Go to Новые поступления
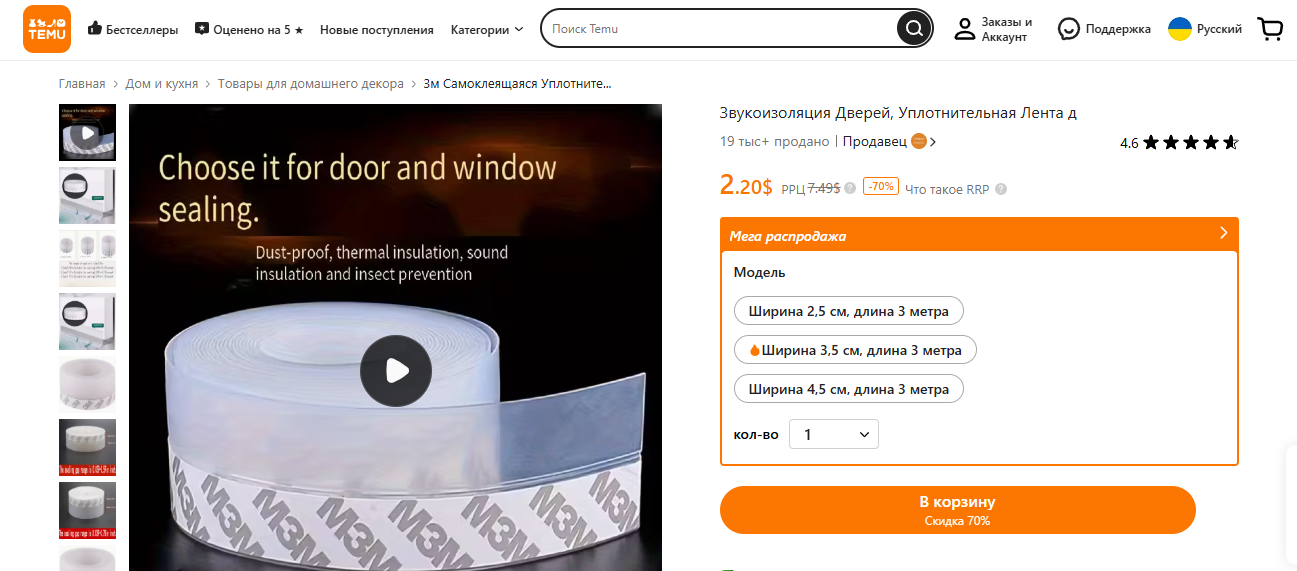This screenshot has height=571, width=1297. pos(377,30)
